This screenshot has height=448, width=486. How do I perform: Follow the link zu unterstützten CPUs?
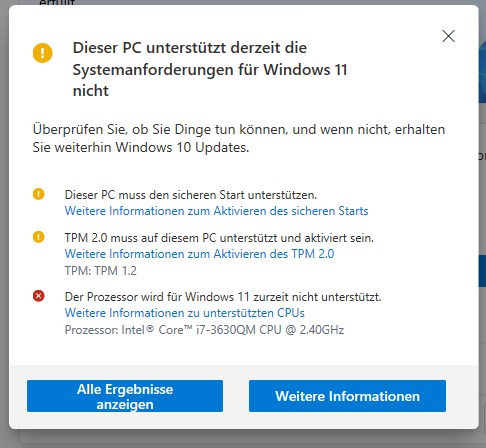coord(185,313)
